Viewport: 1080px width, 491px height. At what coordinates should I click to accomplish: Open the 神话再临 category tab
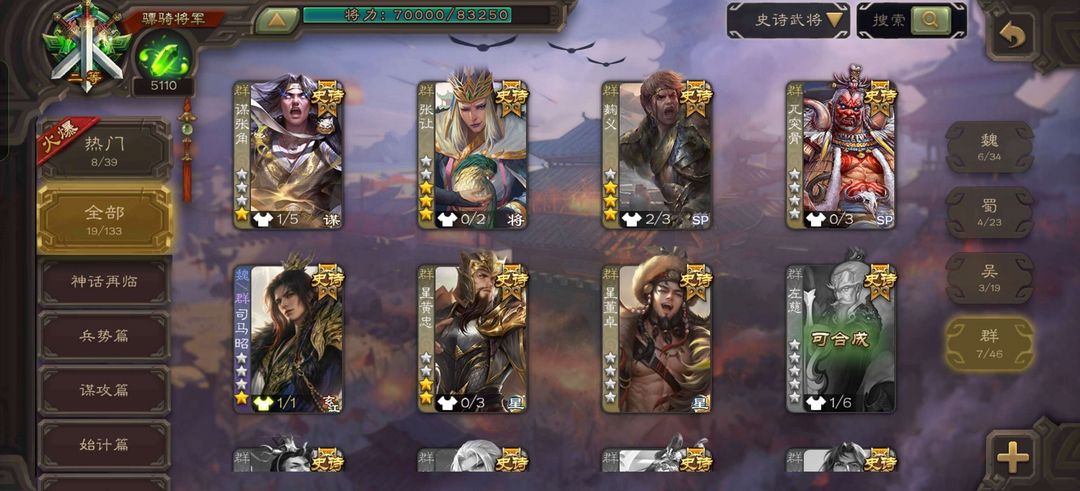coord(105,282)
